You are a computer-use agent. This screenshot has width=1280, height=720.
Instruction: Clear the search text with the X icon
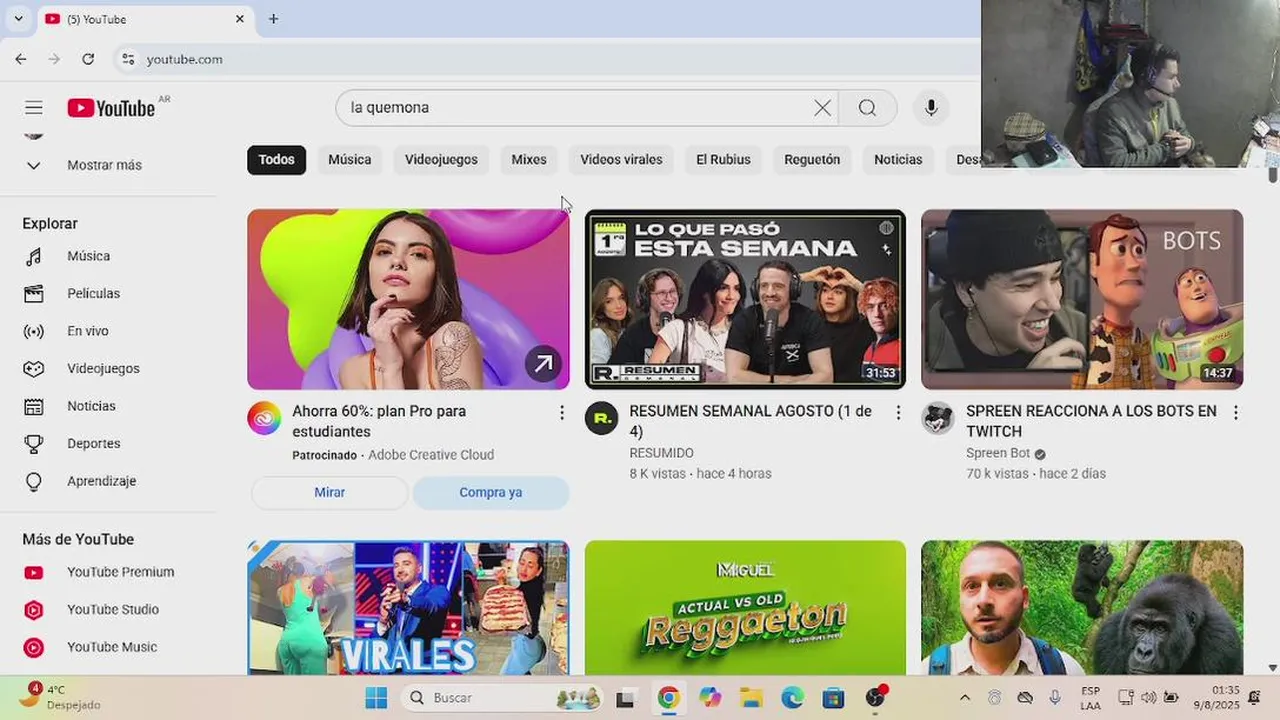click(x=822, y=108)
